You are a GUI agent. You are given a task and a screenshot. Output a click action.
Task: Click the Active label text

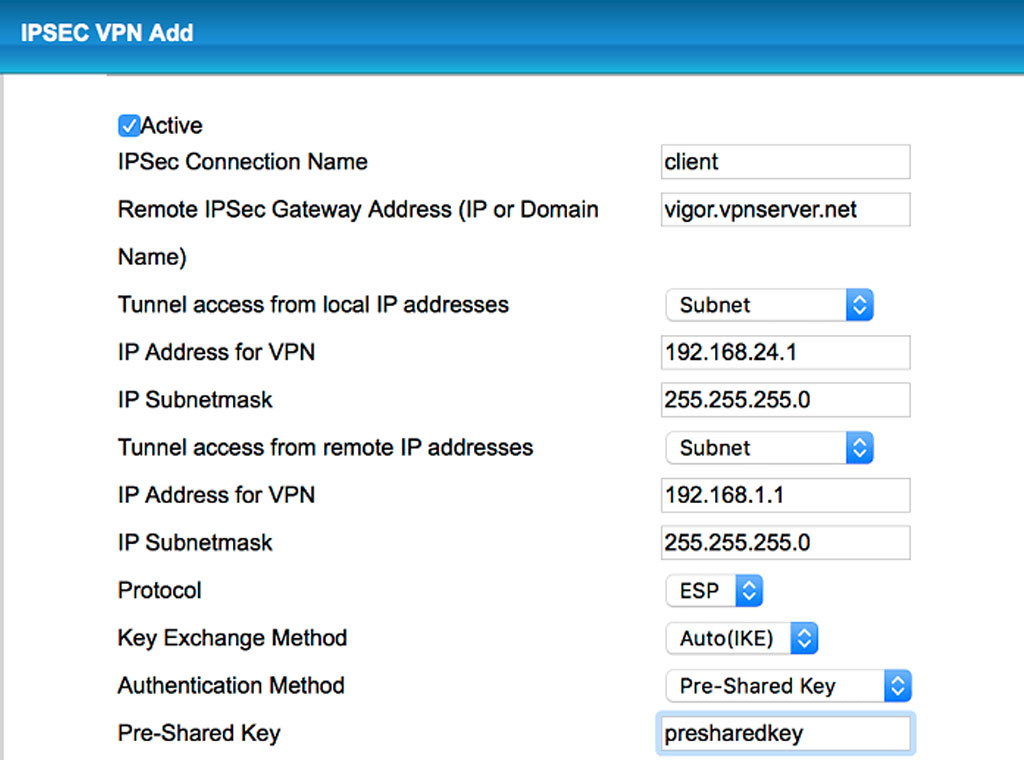[x=172, y=126]
